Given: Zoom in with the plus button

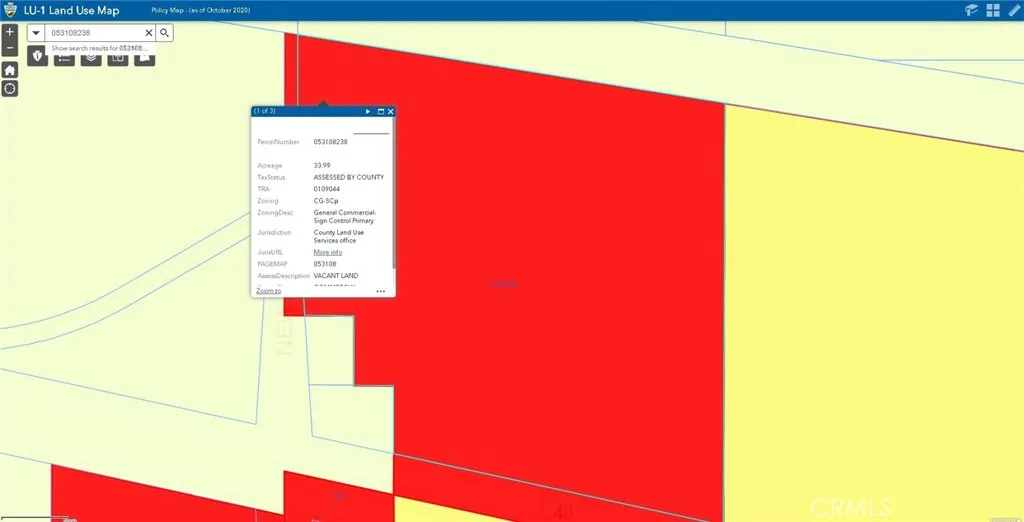Looking at the screenshot, I should [x=10, y=32].
